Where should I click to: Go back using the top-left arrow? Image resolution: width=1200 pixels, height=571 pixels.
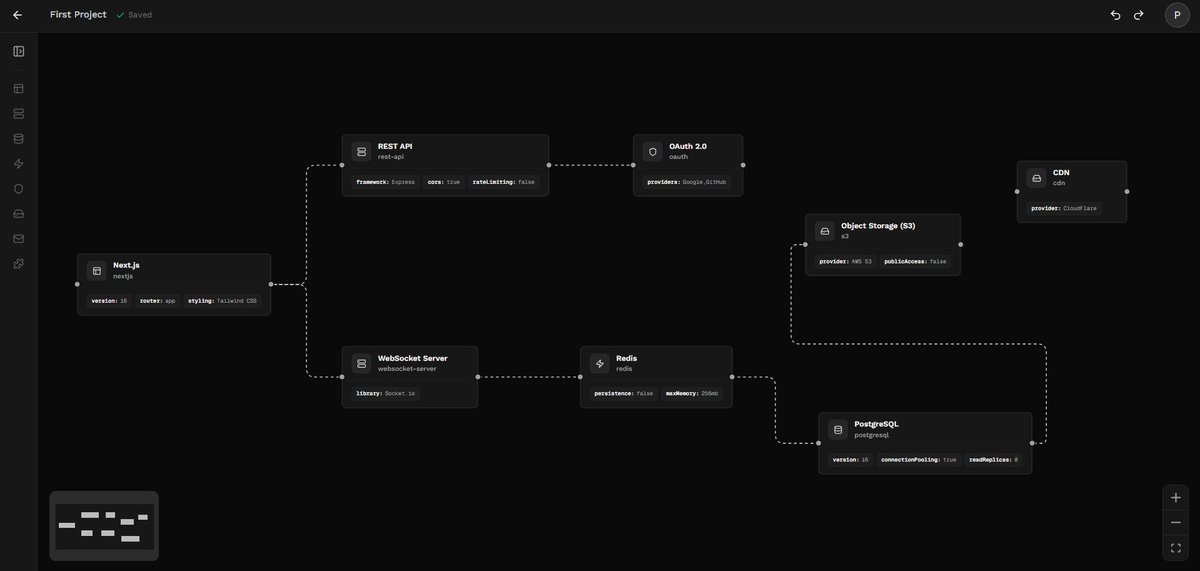tap(17, 15)
